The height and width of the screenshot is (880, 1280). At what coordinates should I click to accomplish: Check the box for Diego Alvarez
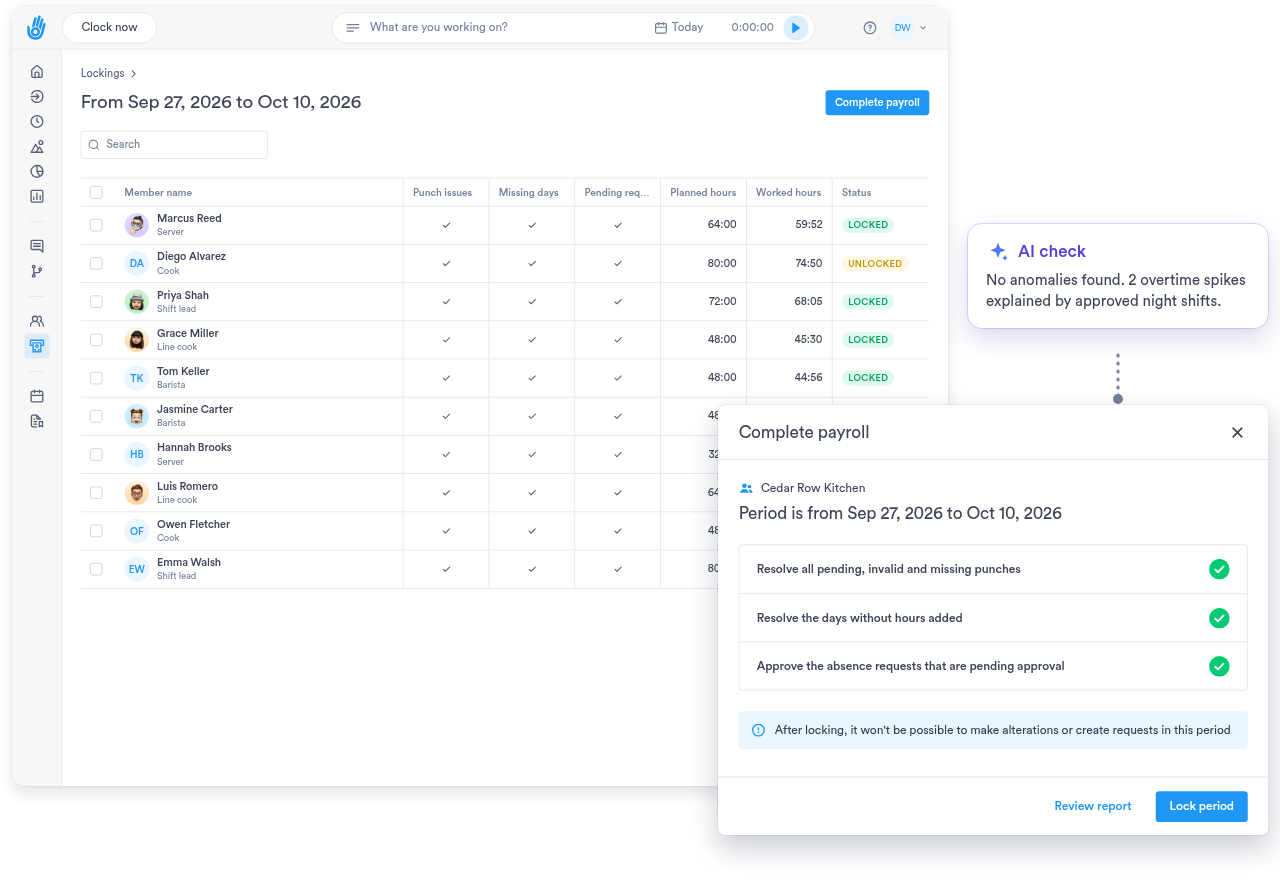pos(96,263)
